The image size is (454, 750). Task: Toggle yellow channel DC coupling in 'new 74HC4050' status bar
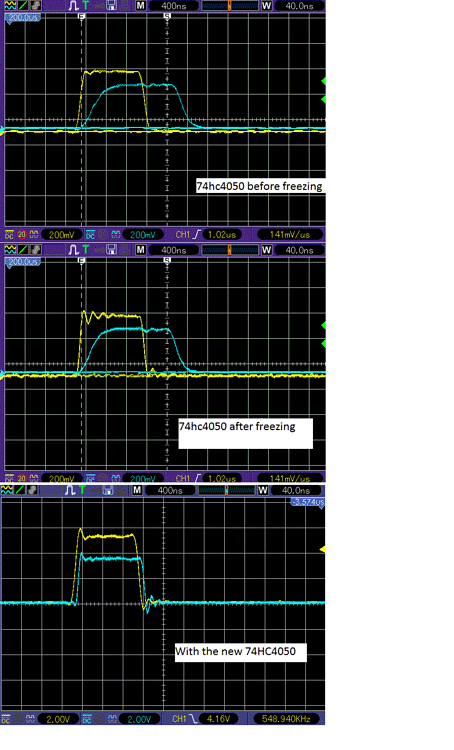click(6, 719)
